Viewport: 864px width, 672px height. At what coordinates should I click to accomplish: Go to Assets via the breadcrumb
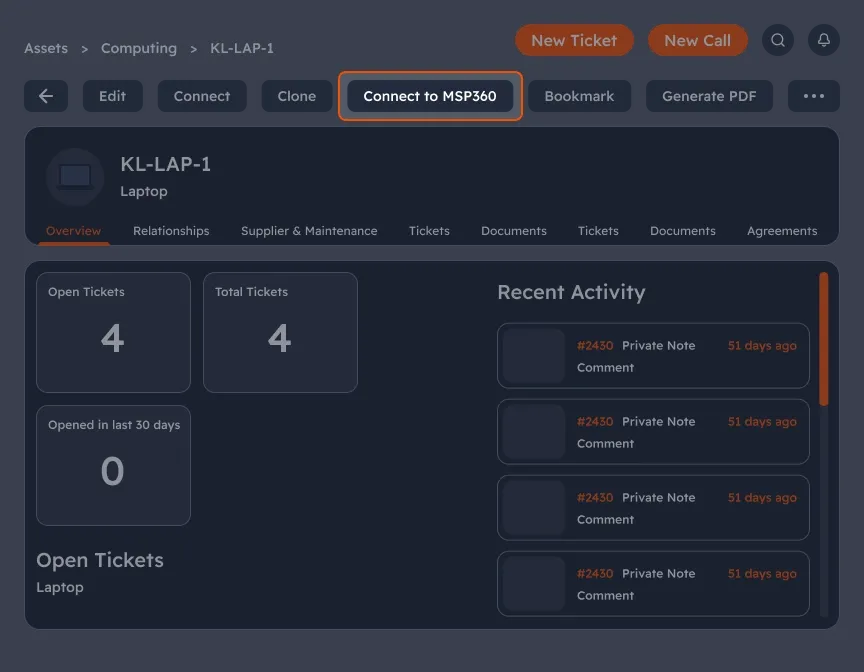tap(45, 48)
